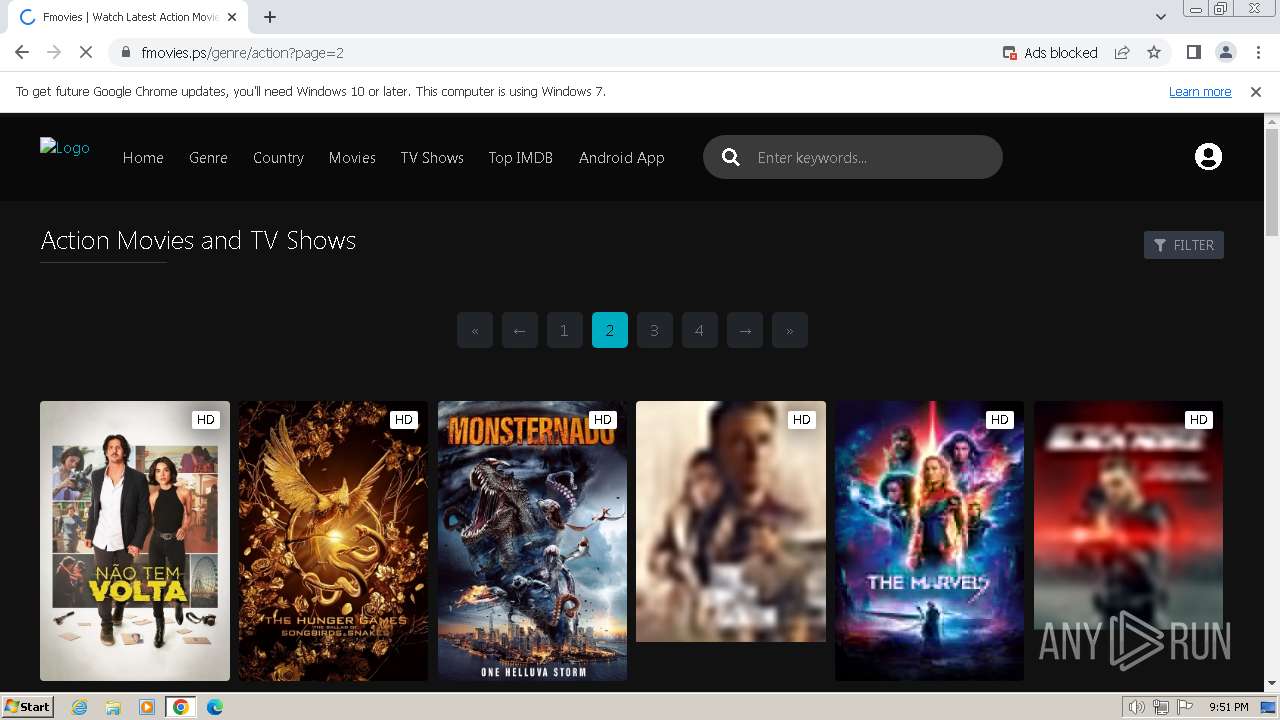Click the scrollbar down arrow
The width and height of the screenshot is (1280, 720).
coord(1272,684)
